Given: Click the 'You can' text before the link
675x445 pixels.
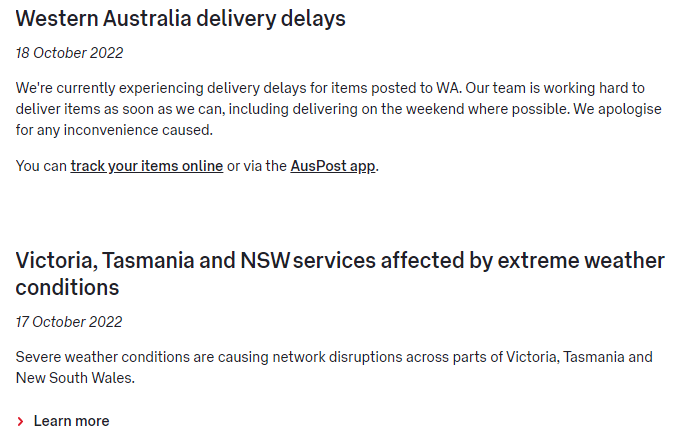Looking at the screenshot, I should point(41,165).
